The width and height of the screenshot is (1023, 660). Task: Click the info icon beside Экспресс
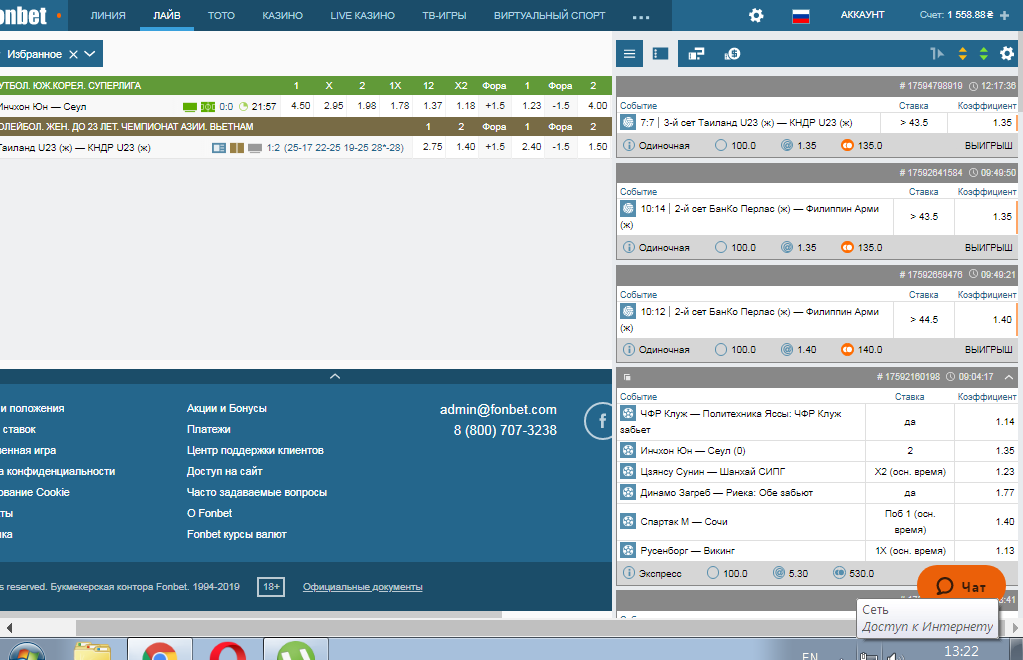coord(628,573)
